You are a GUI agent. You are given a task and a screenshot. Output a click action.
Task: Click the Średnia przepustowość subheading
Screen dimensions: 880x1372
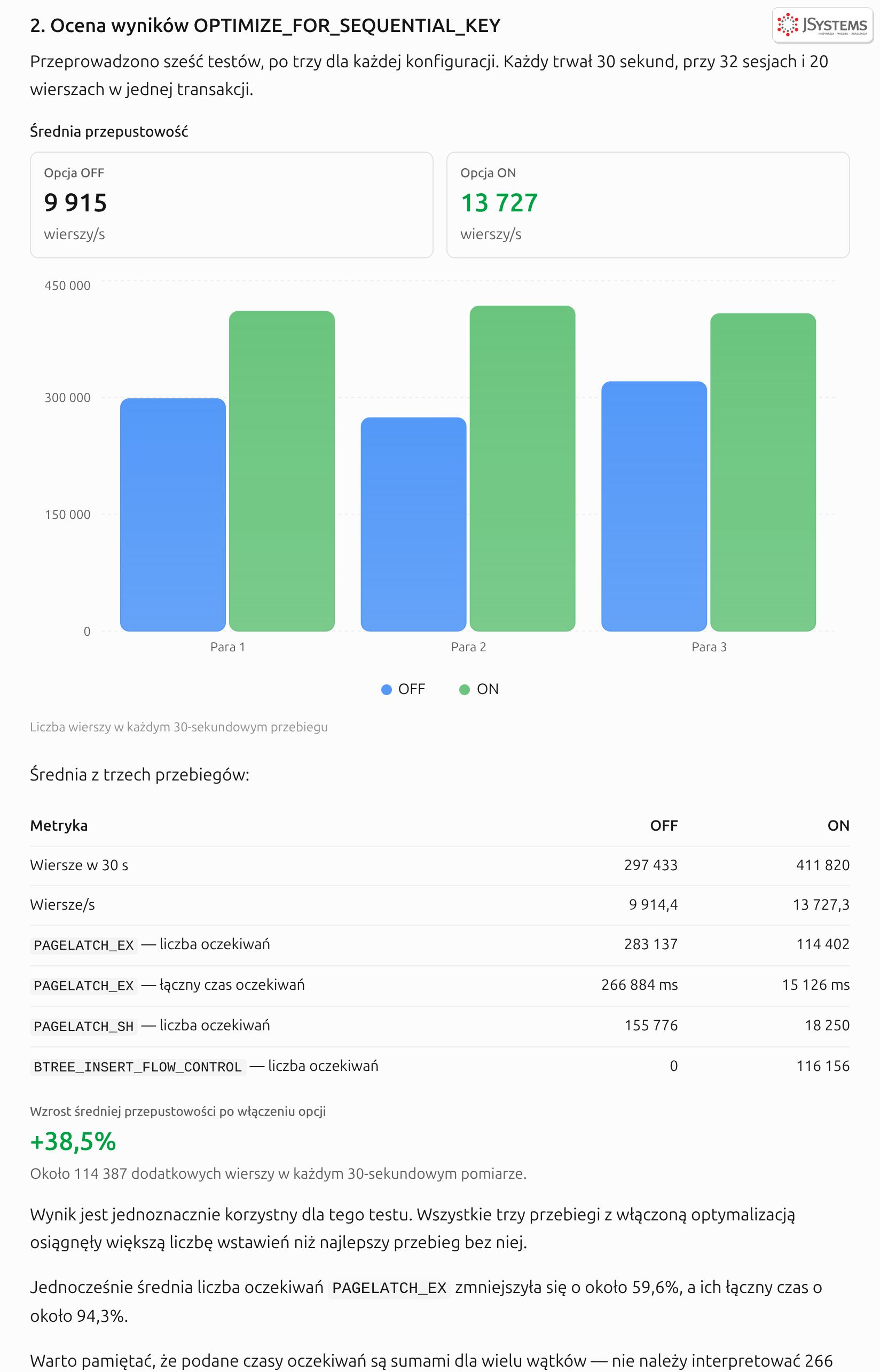coord(108,131)
